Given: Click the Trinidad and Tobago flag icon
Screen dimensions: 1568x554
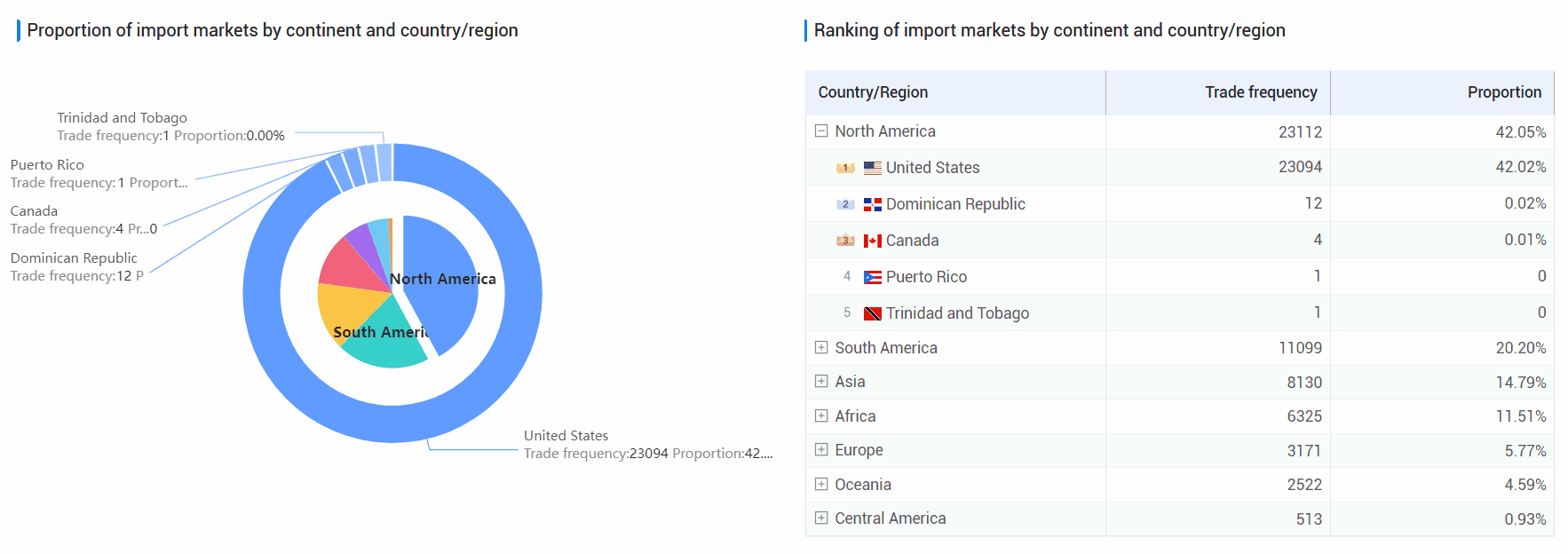Looking at the screenshot, I should click(x=872, y=313).
